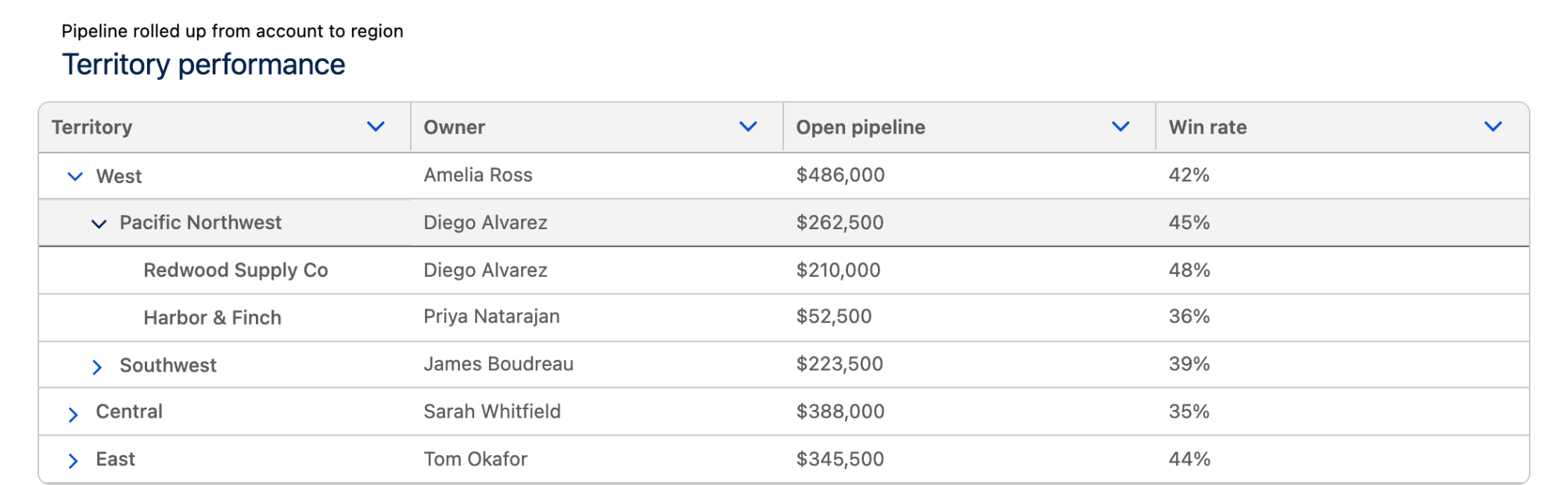
Task: Open the Win rate column menu chevron
Action: (1493, 127)
